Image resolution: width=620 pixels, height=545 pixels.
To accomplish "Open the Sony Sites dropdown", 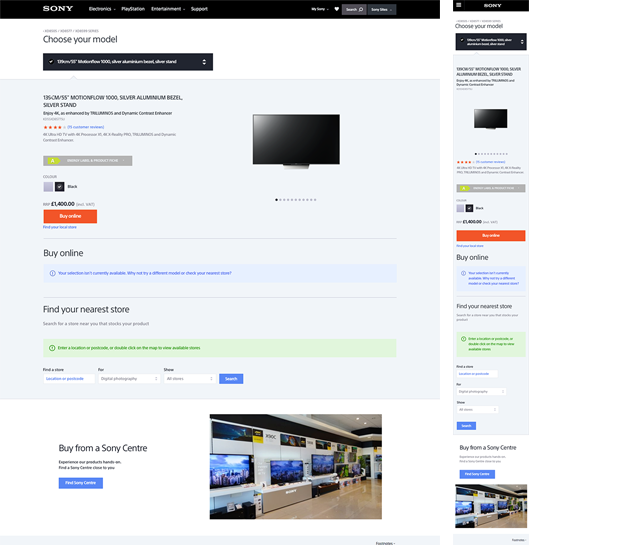I will 382,9.
